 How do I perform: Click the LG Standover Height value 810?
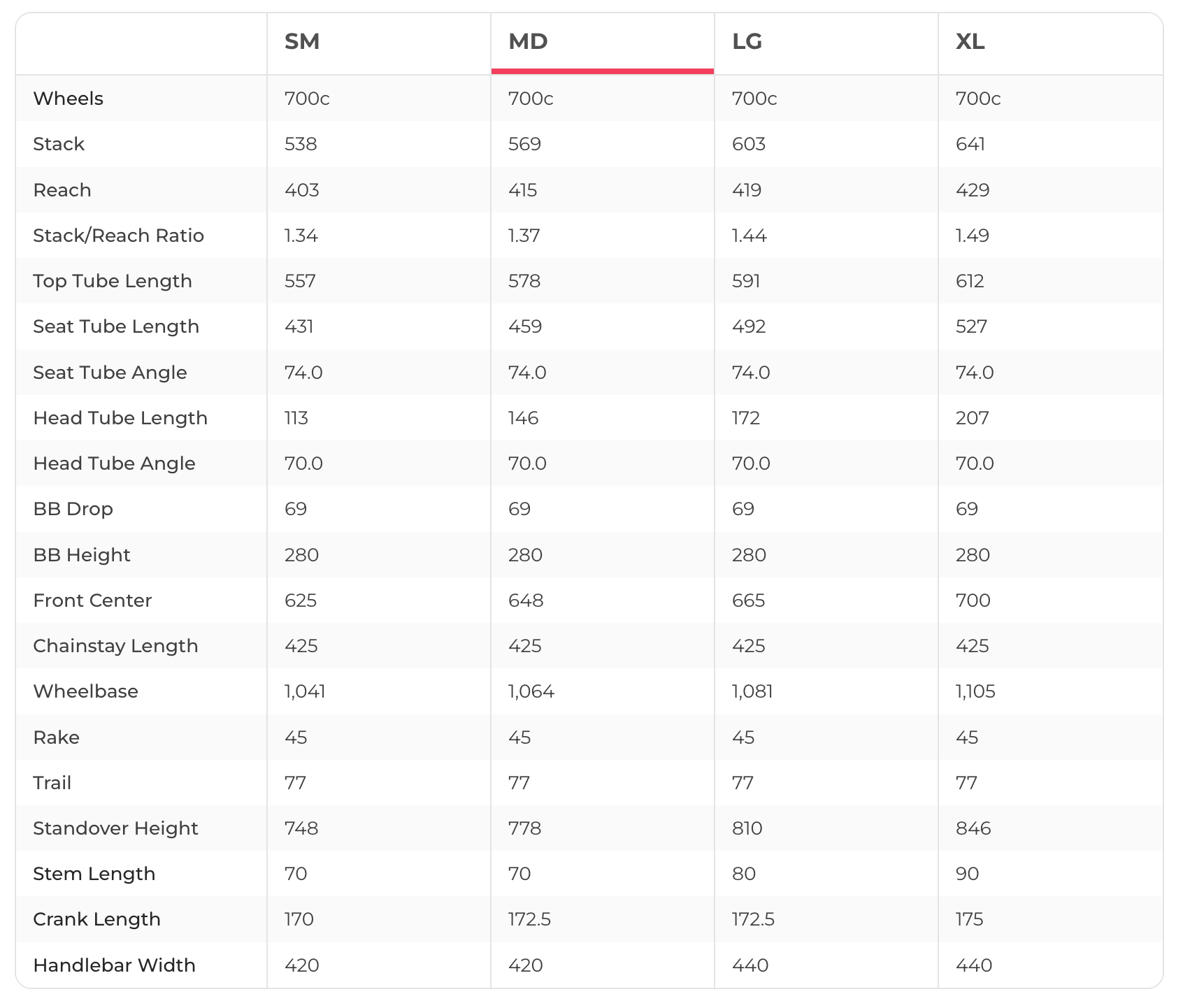pos(747,828)
